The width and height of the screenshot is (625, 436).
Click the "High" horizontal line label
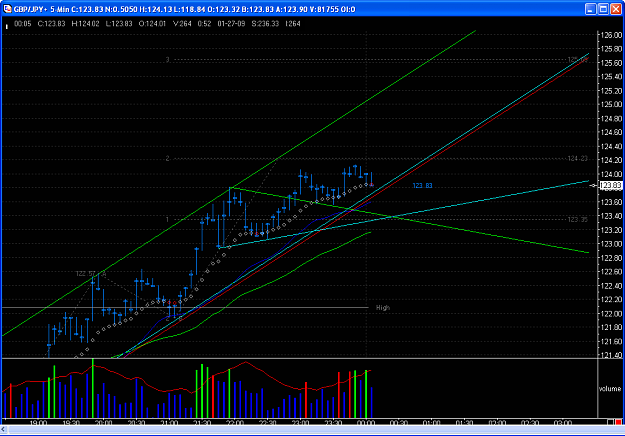(383, 308)
